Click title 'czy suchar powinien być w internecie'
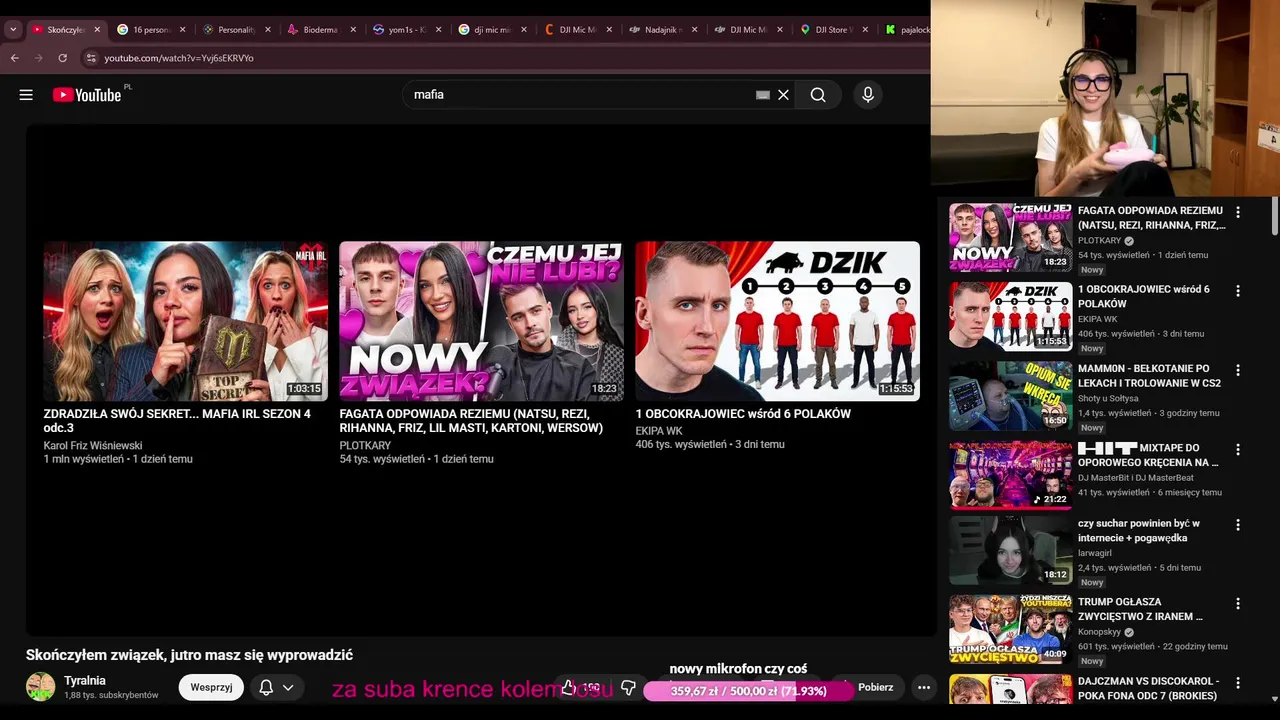Viewport: 1280px width, 720px height. [1139, 531]
